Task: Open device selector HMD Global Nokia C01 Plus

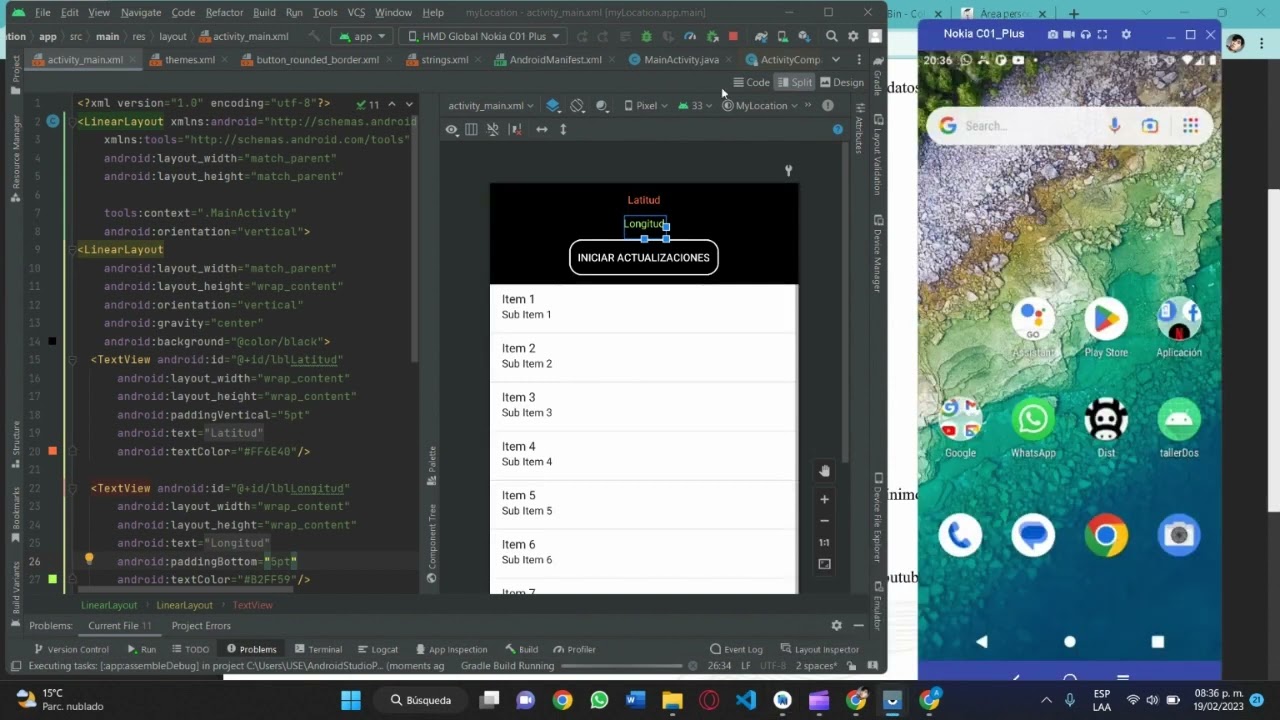Action: pyautogui.click(x=484, y=36)
